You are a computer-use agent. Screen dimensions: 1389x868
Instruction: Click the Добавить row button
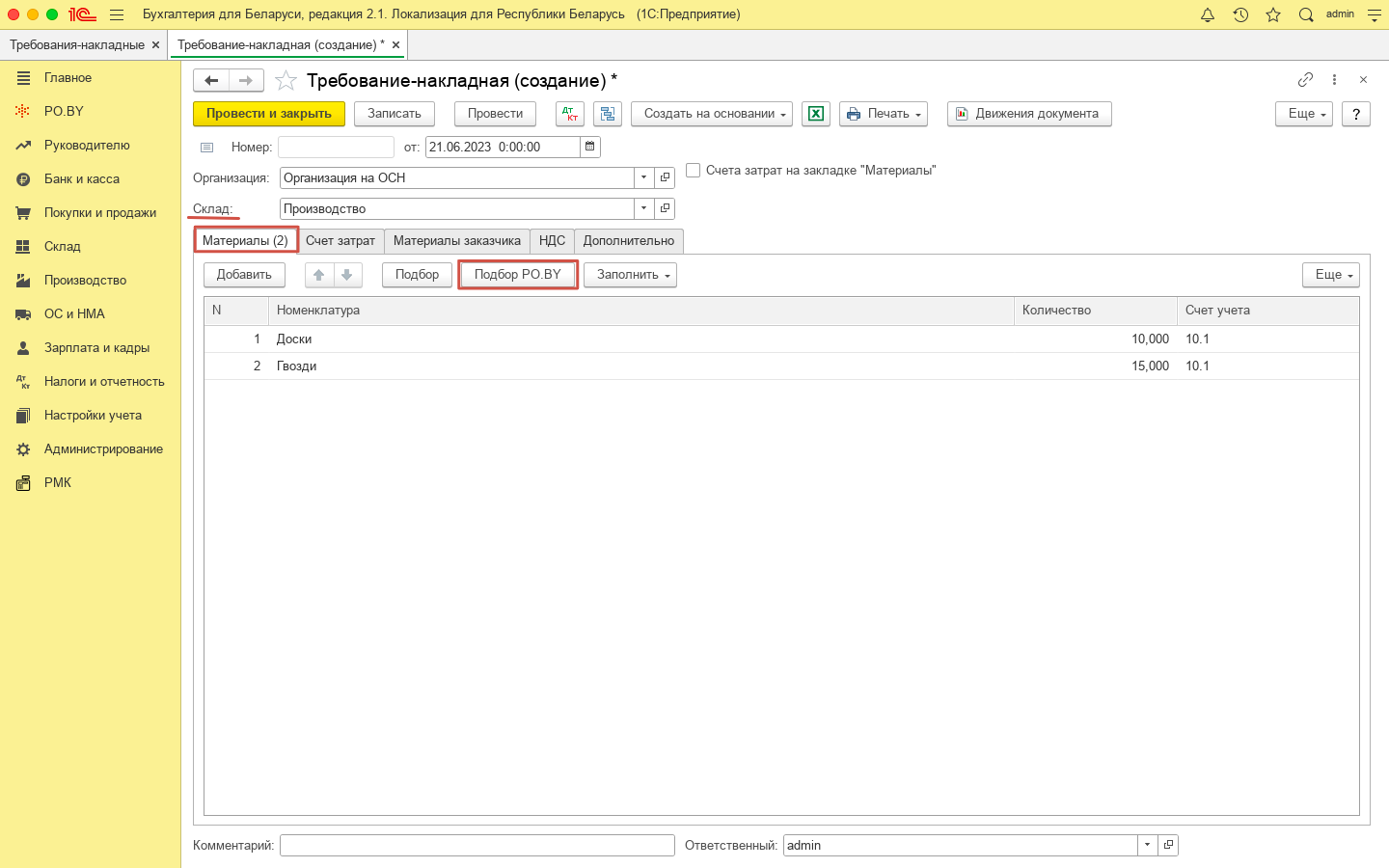coord(244,275)
